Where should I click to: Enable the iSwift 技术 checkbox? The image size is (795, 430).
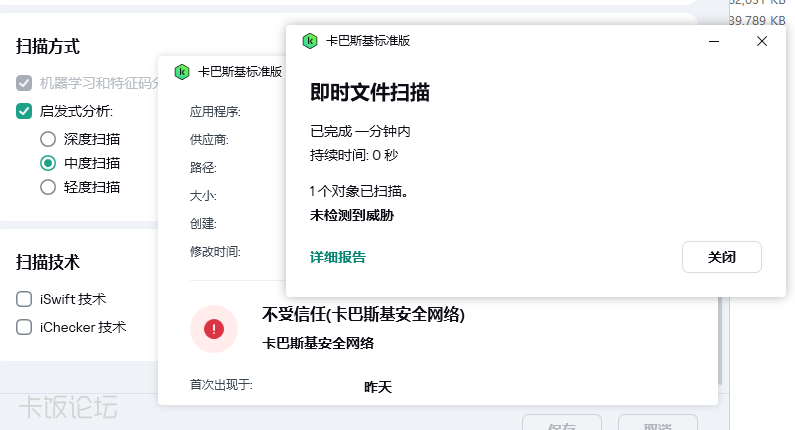(24, 299)
